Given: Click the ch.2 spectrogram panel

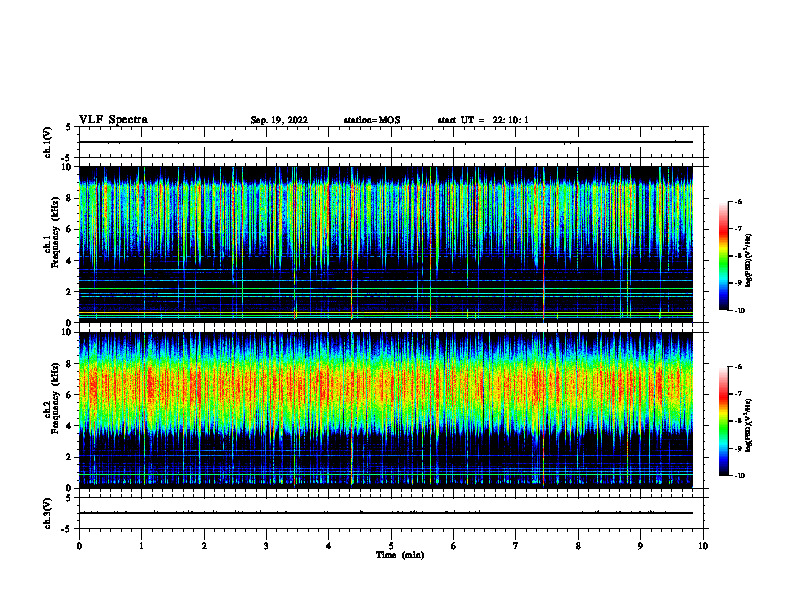Looking at the screenshot, I should pyautogui.click(x=386, y=410).
